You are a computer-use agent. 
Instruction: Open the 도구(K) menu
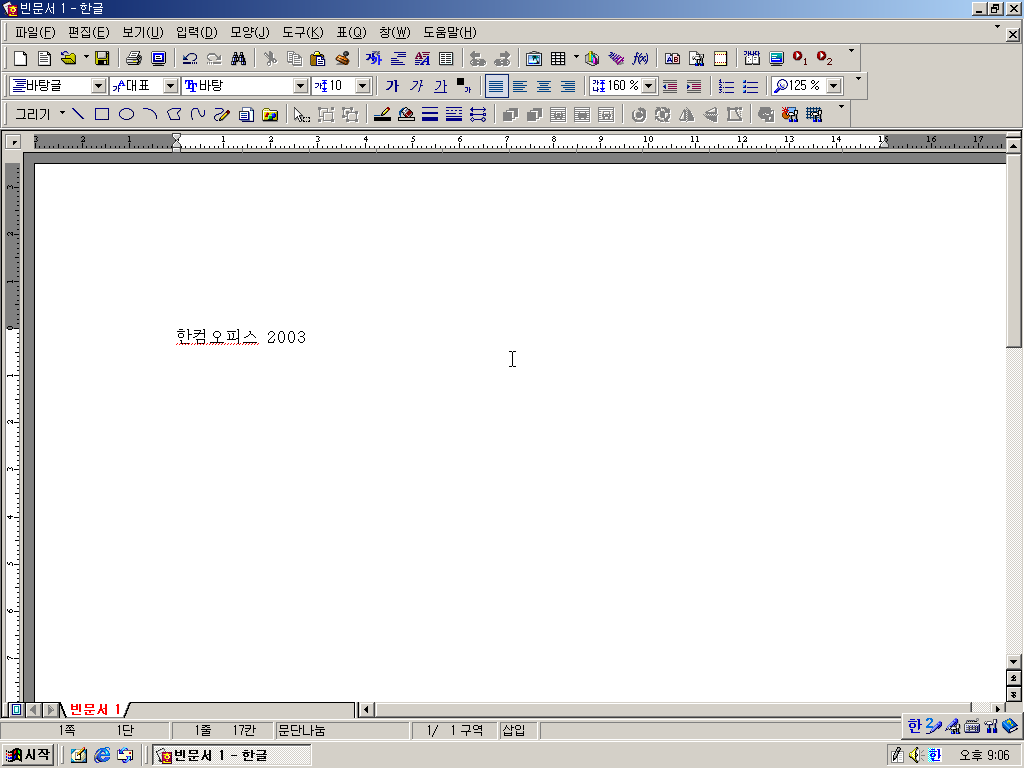point(302,32)
